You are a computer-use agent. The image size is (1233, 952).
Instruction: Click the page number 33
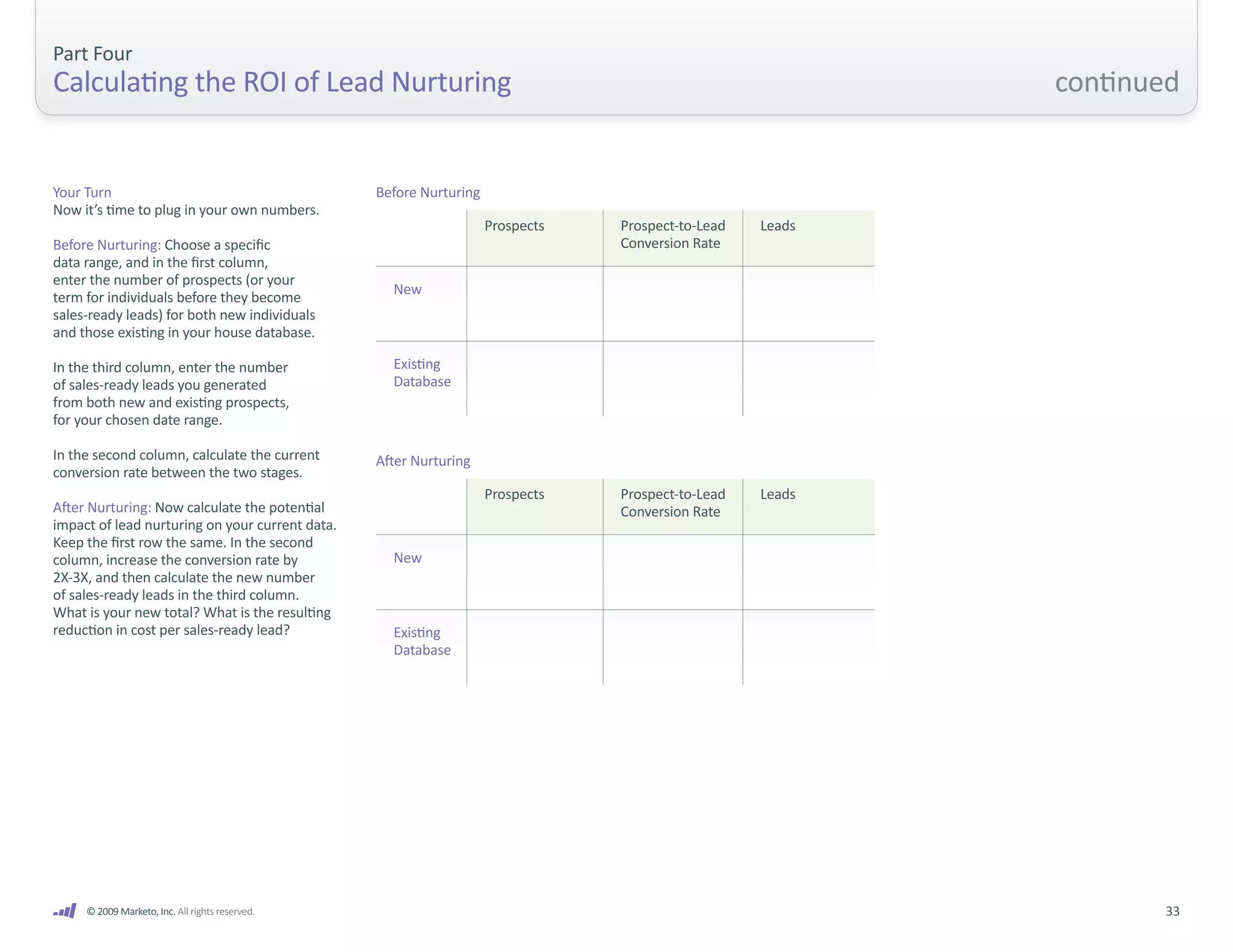pyautogui.click(x=1172, y=911)
